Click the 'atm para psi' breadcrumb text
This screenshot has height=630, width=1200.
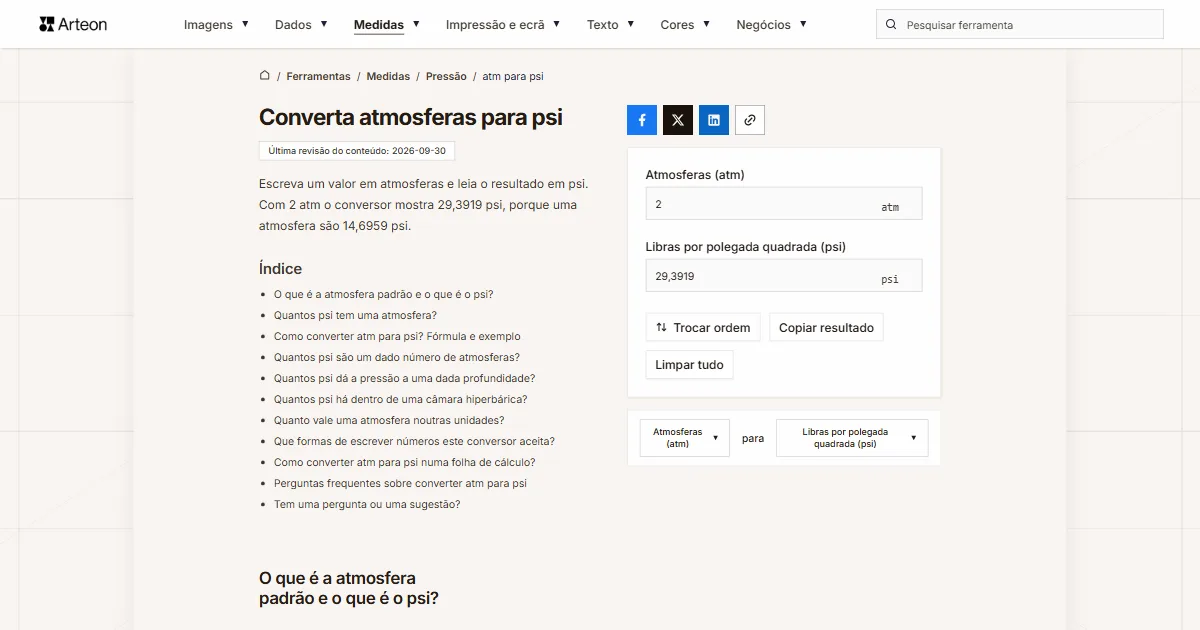[x=513, y=76]
